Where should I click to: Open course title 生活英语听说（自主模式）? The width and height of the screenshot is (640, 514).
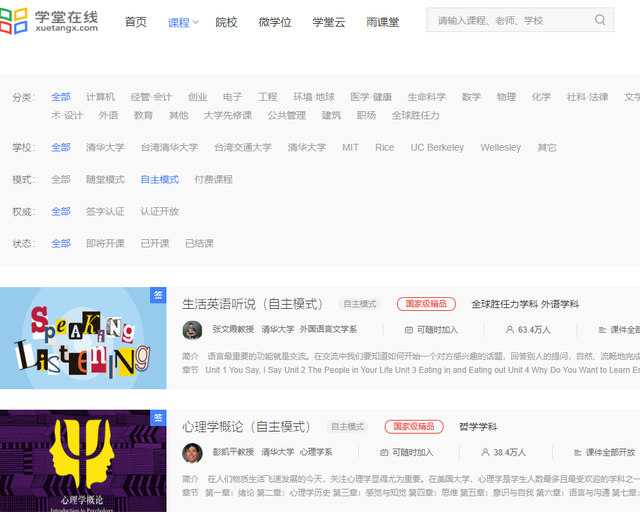pyautogui.click(x=253, y=304)
